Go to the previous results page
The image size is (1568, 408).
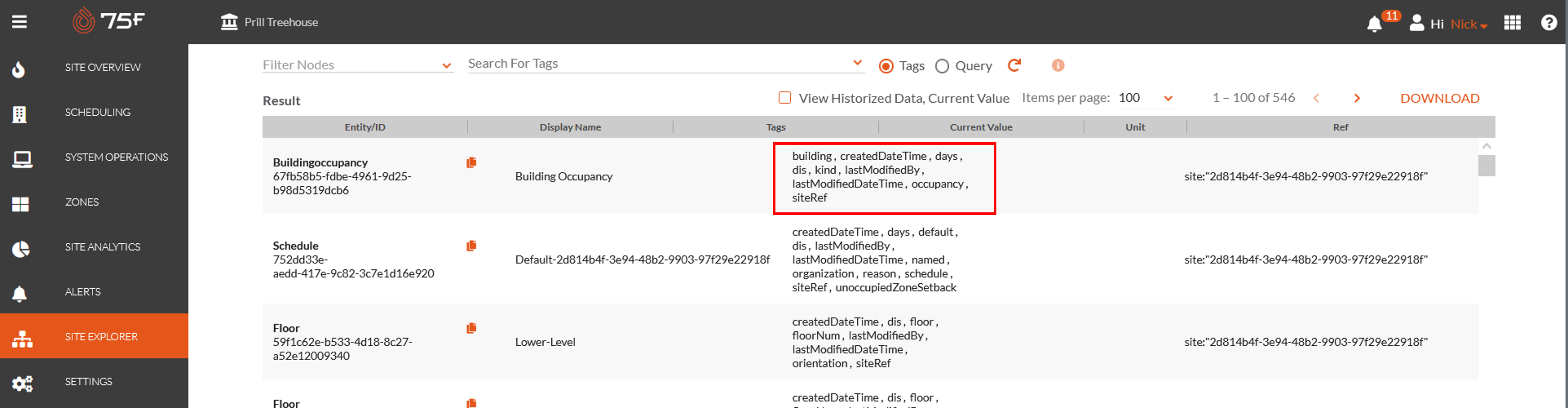click(x=1316, y=98)
